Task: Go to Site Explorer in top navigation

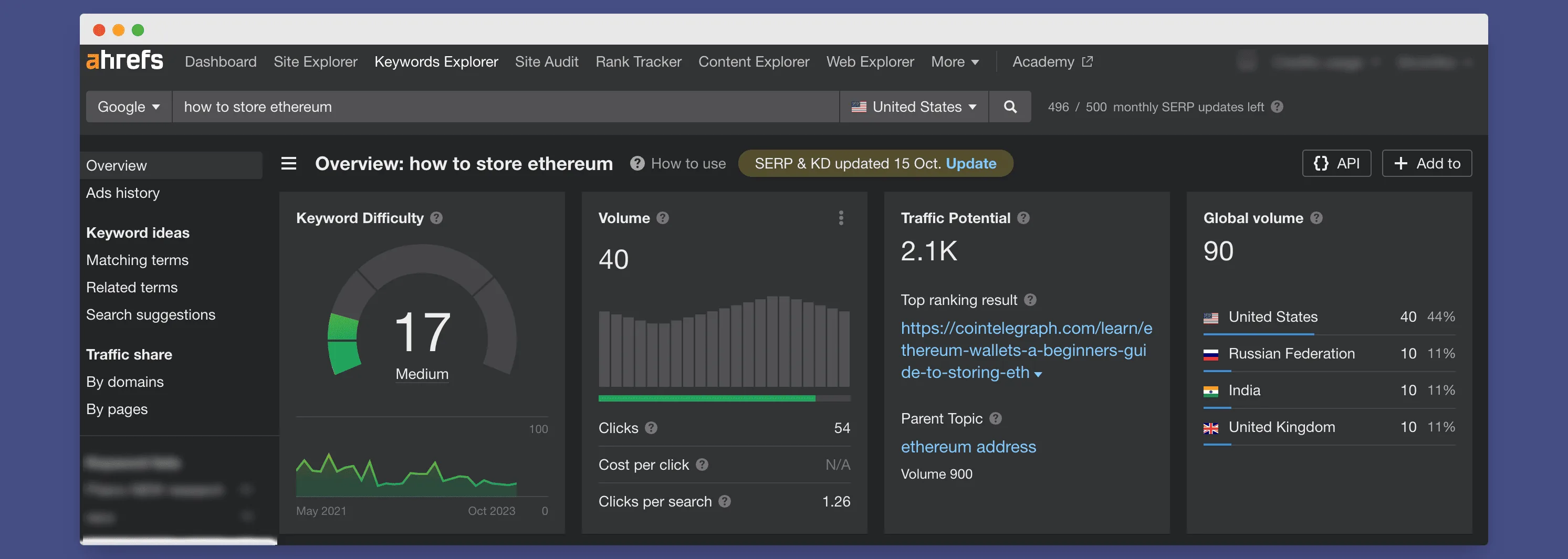Action: pos(315,61)
